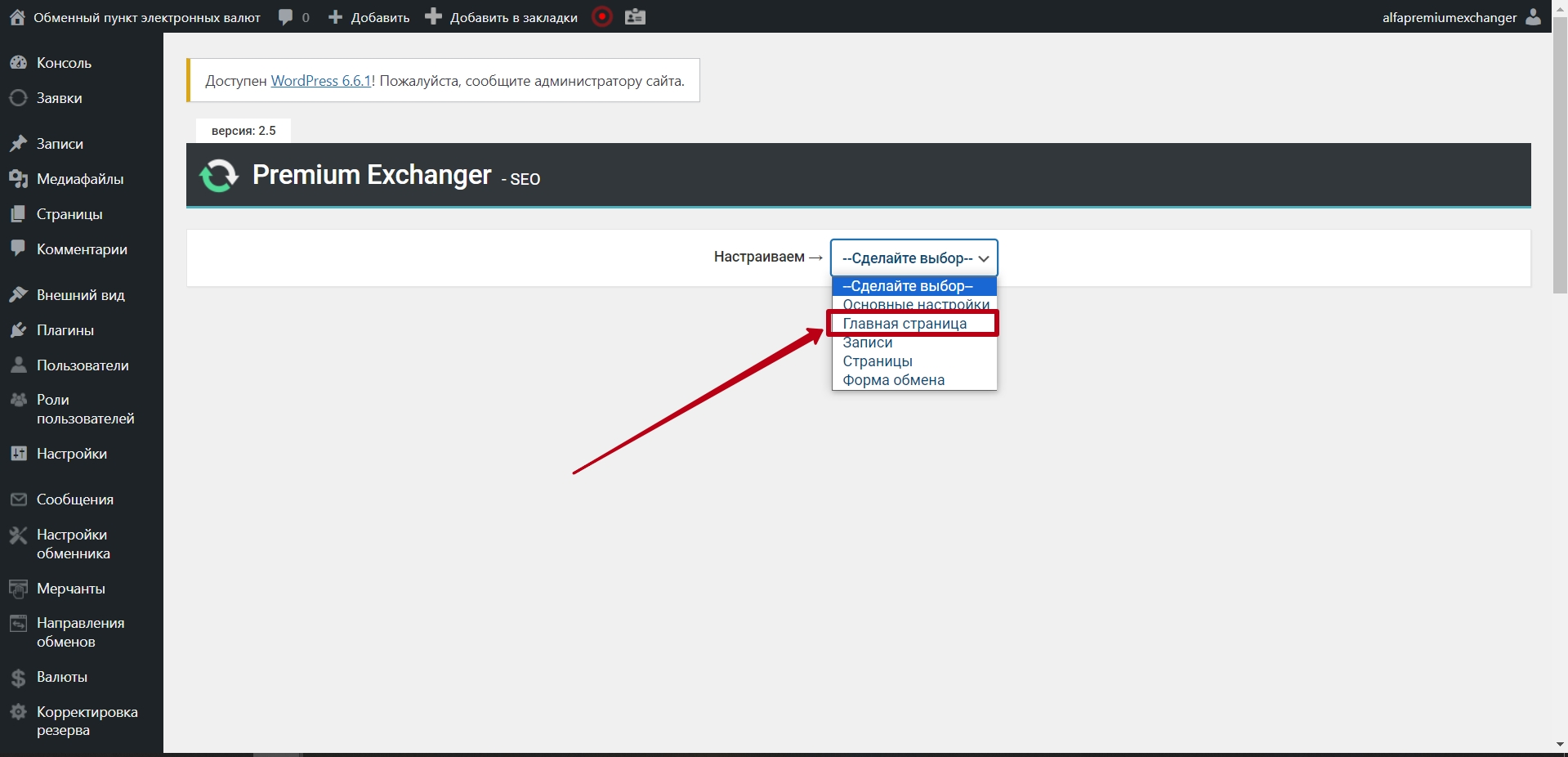Open the comments bubble icon in top bar
Image resolution: width=1568 pixels, height=757 pixels.
pyautogui.click(x=285, y=17)
